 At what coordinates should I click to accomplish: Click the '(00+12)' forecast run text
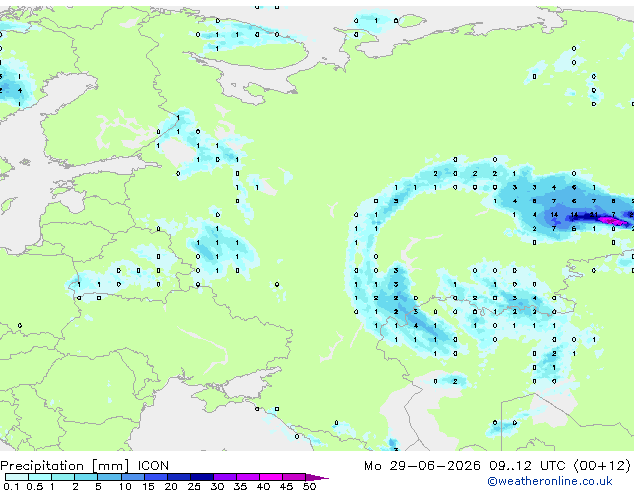tap(602, 466)
